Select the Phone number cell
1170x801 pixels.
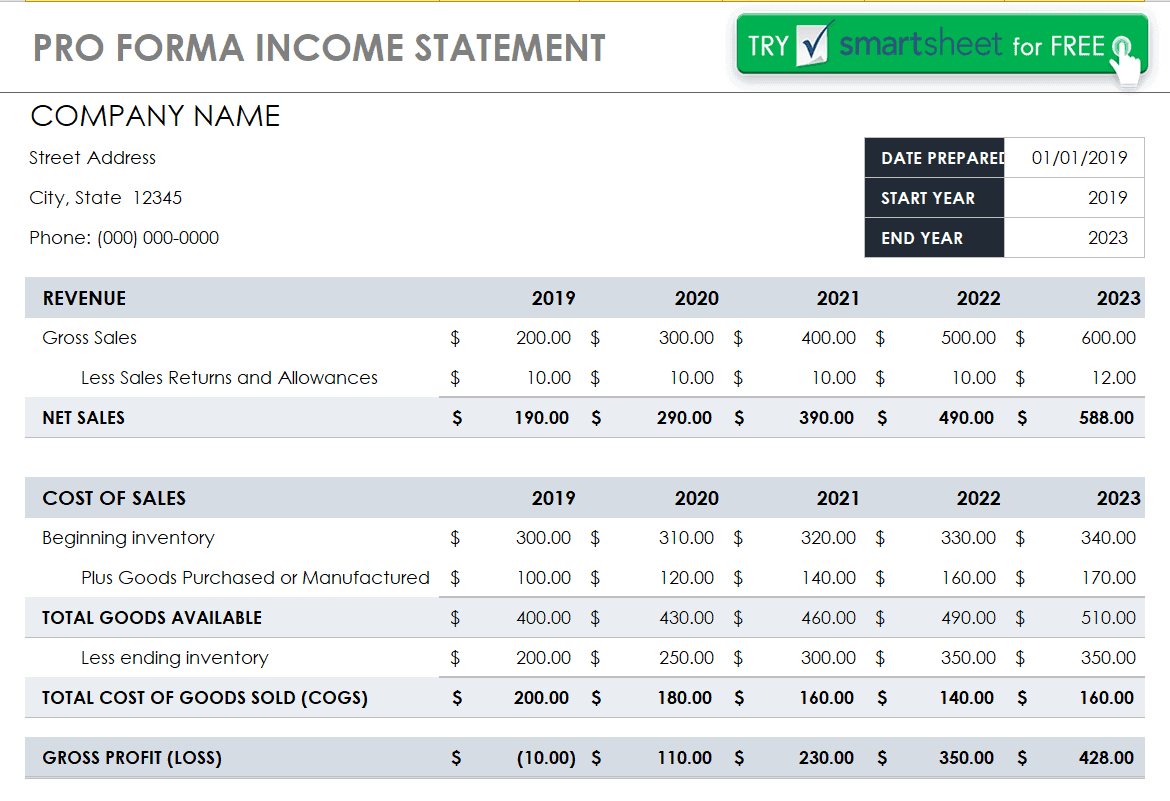pyautogui.click(x=124, y=238)
